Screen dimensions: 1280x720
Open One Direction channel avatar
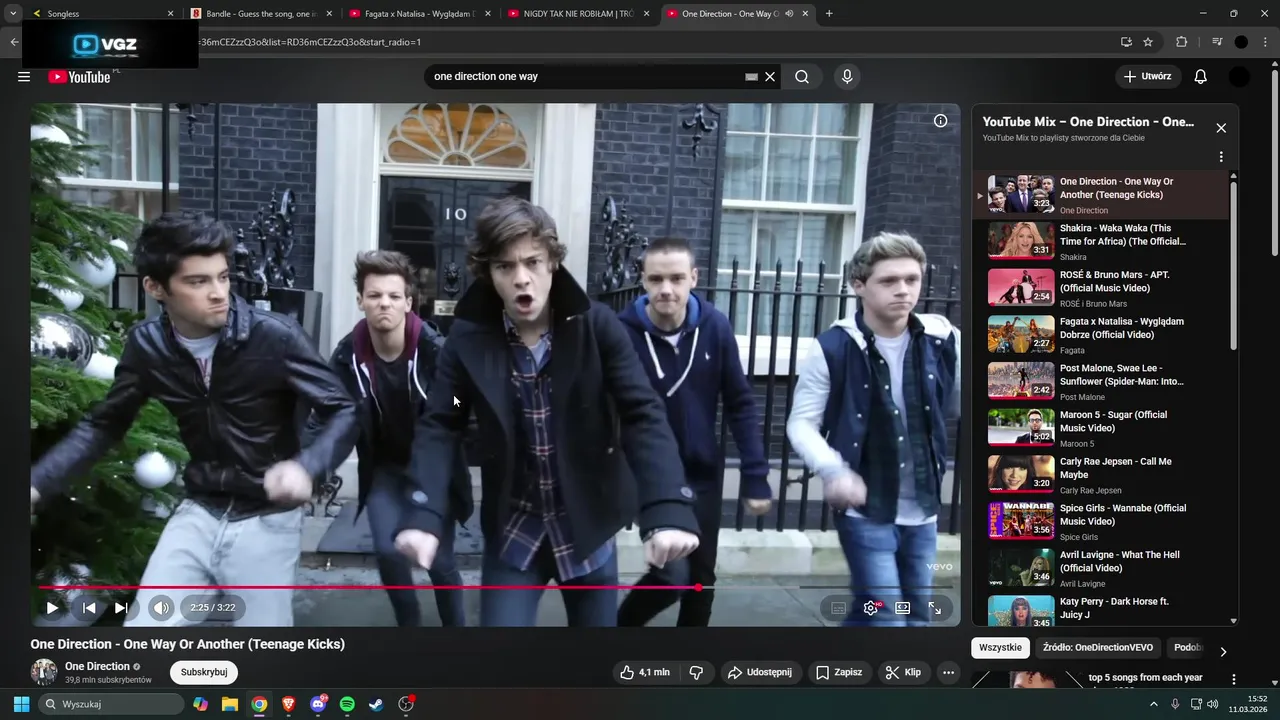pos(44,672)
